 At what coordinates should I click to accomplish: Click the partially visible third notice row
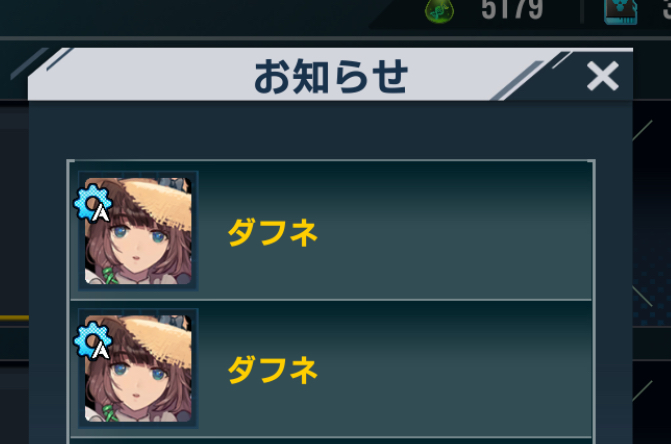tap(331, 441)
